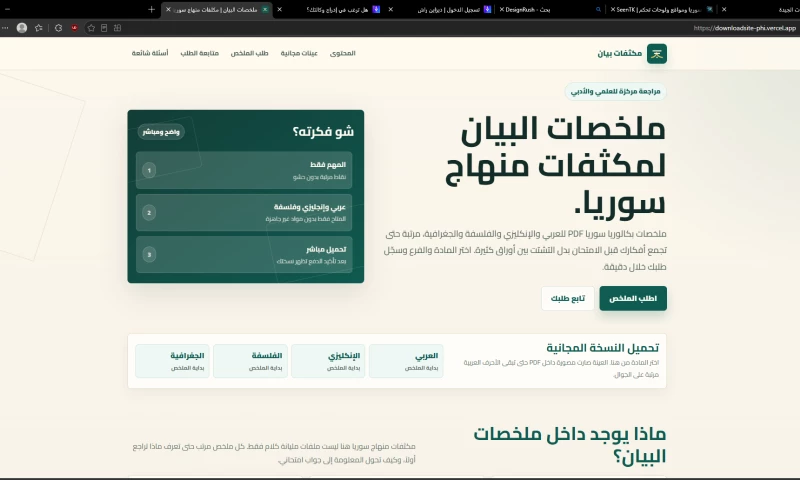Image resolution: width=800 pixels, height=480 pixels.
Task: Go to عينات مجانية navigation link
Action: (x=299, y=53)
